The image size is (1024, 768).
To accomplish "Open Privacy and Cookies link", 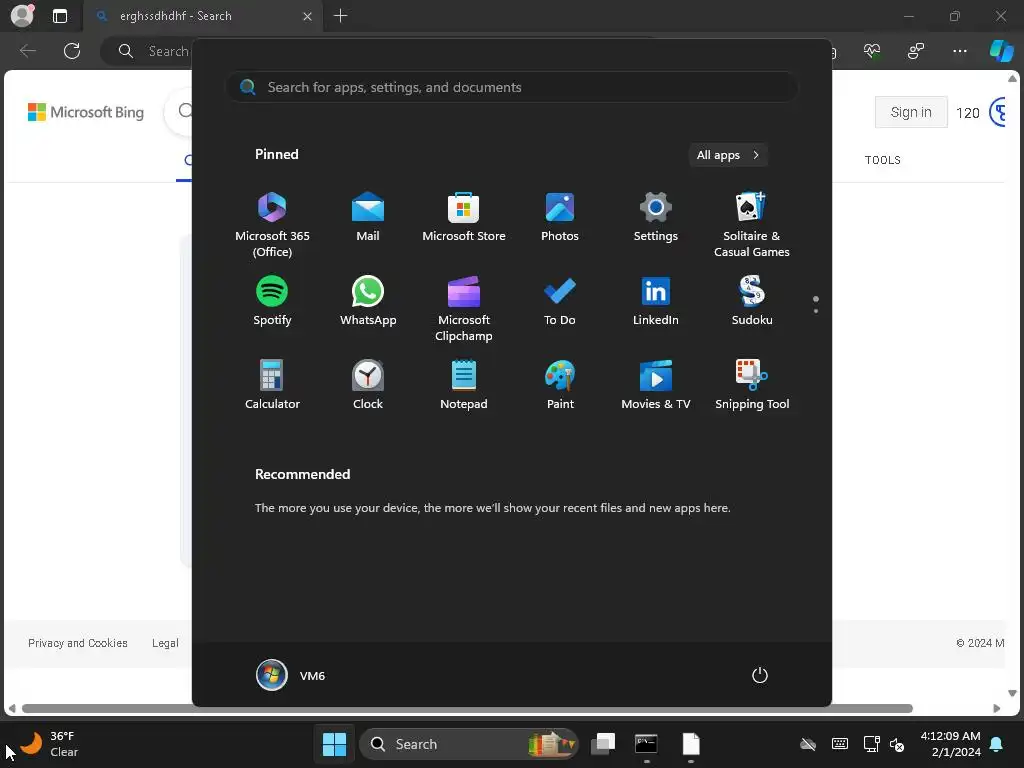I will [78, 643].
